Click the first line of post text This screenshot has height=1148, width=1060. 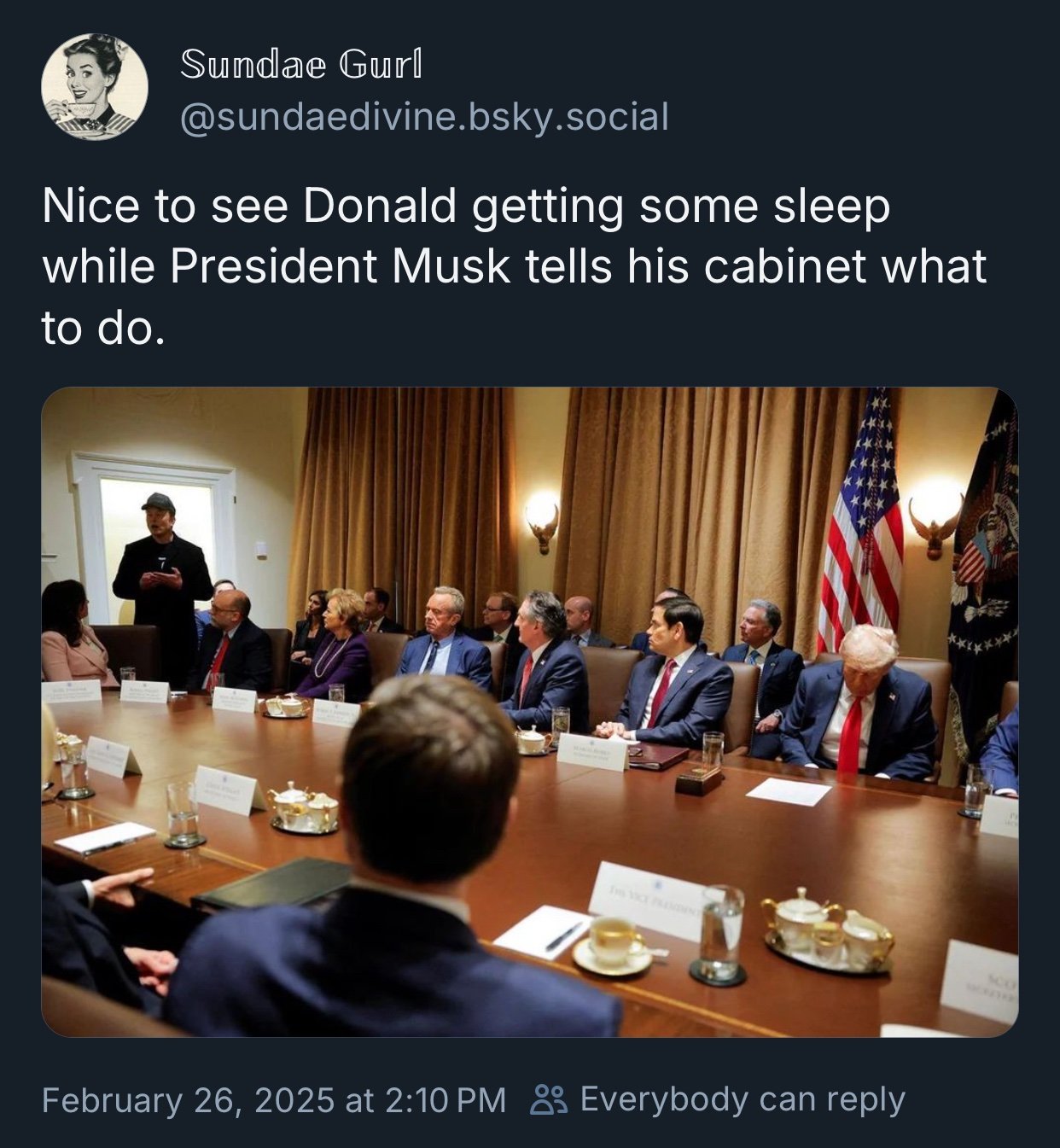[x=466, y=206]
